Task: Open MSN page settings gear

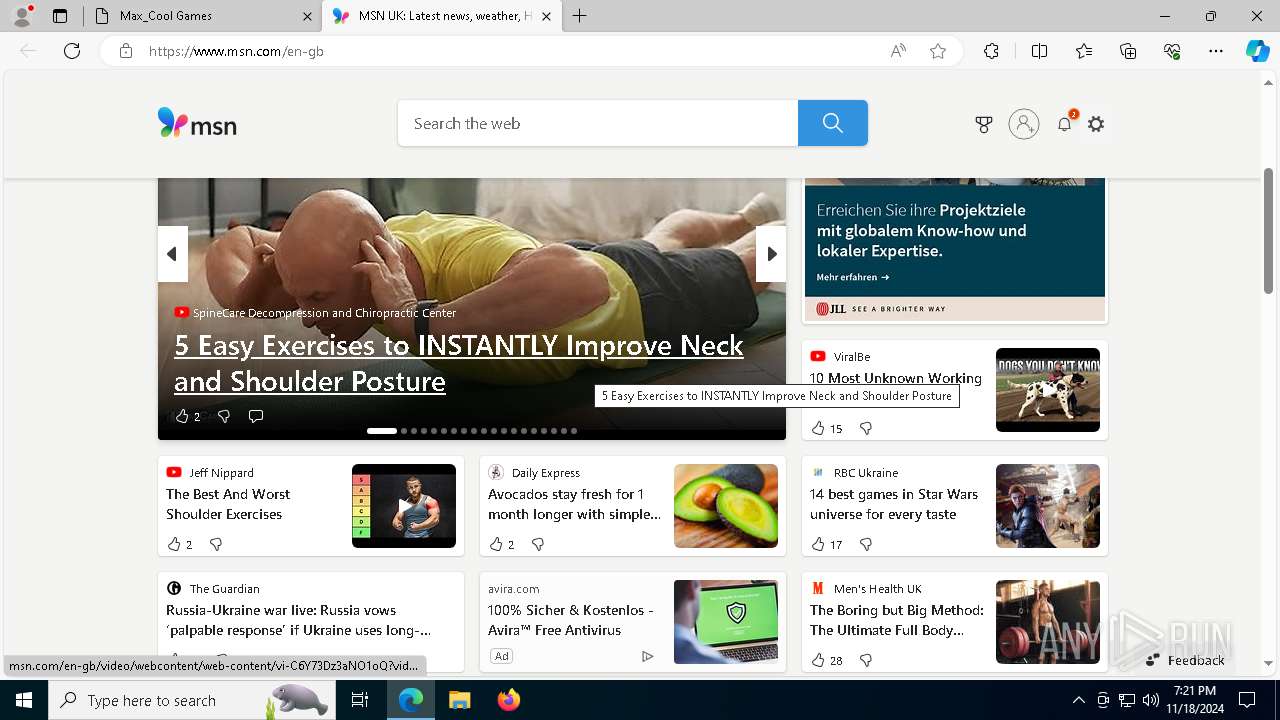Action: (1096, 124)
